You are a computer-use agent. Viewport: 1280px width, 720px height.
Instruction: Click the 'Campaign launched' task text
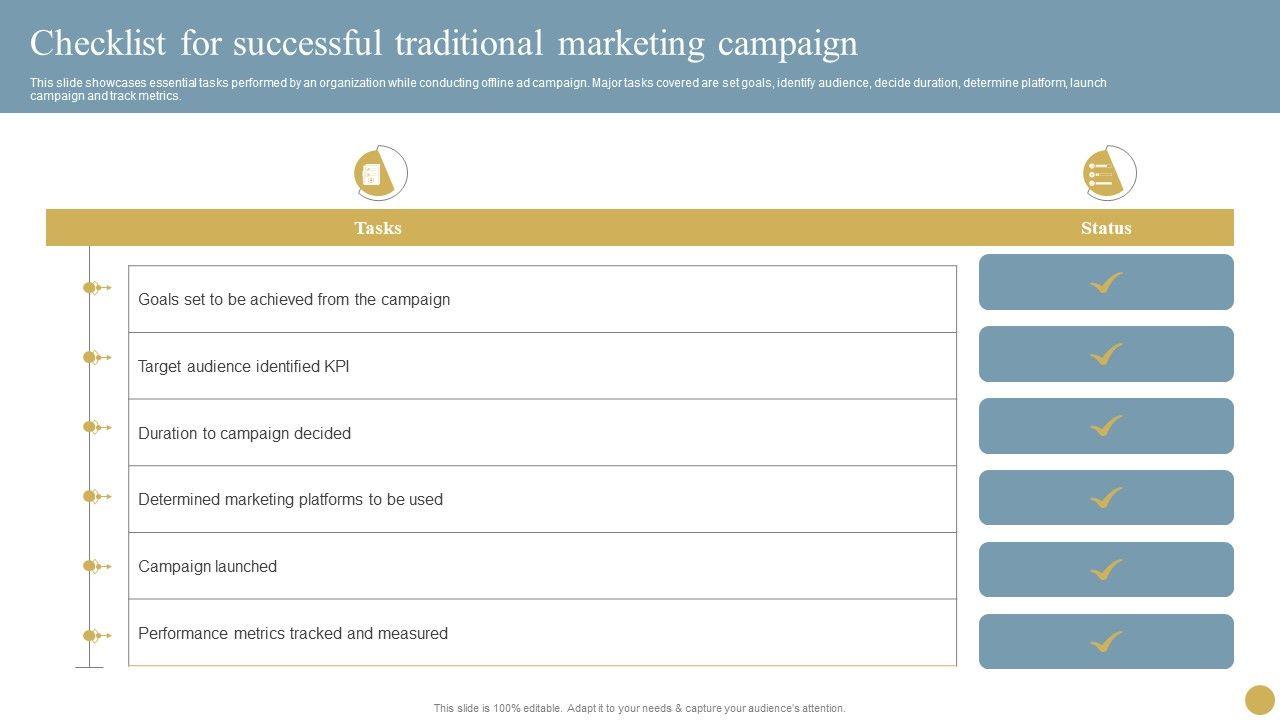pos(208,566)
